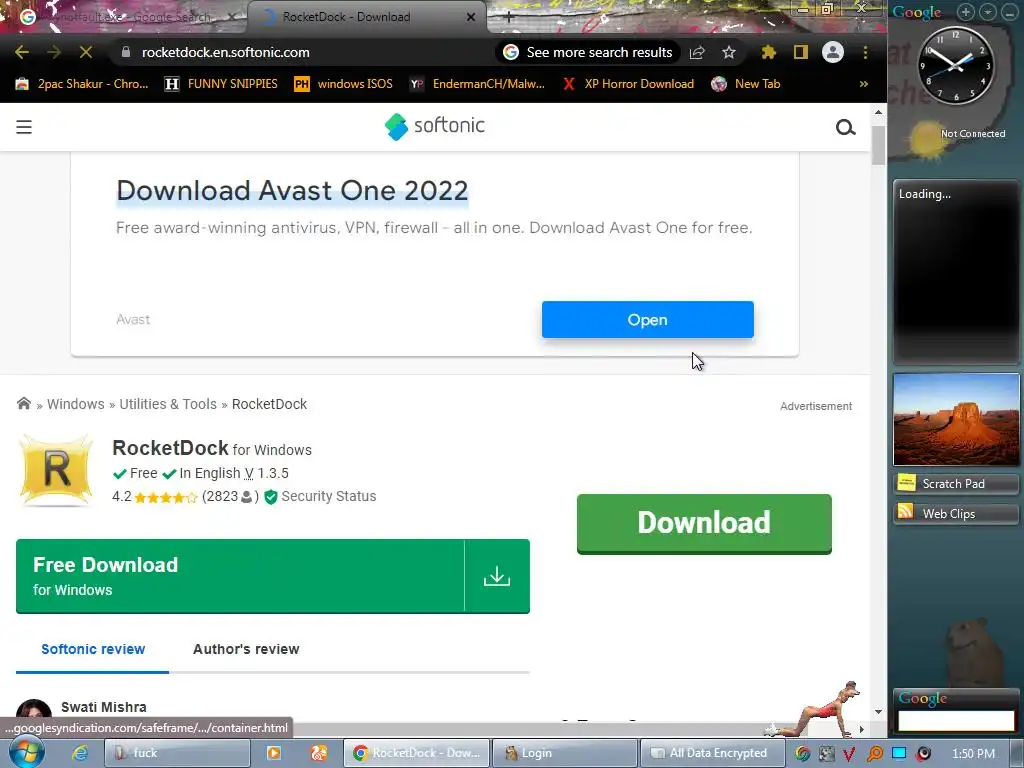Click the RocketDock app icon
1024x768 pixels.
(x=56, y=470)
